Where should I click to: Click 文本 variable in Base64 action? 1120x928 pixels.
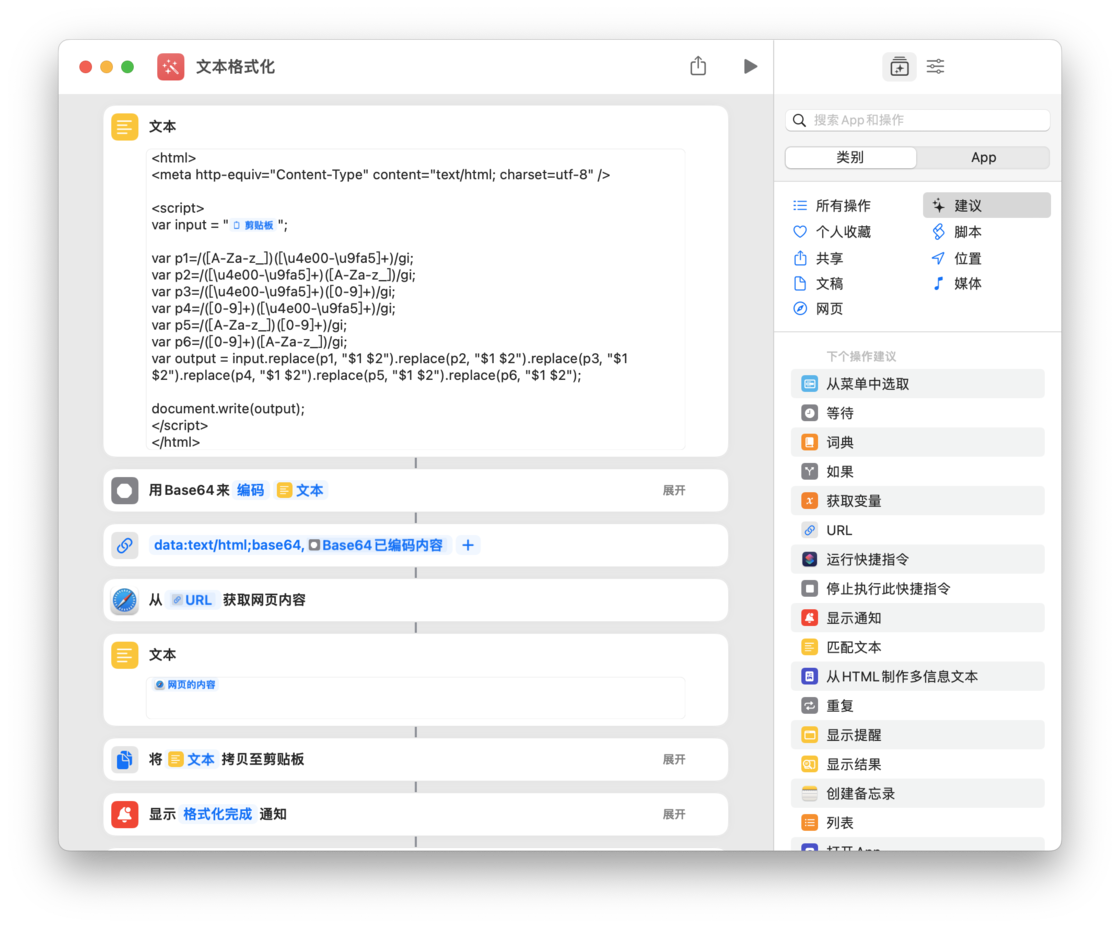point(300,490)
